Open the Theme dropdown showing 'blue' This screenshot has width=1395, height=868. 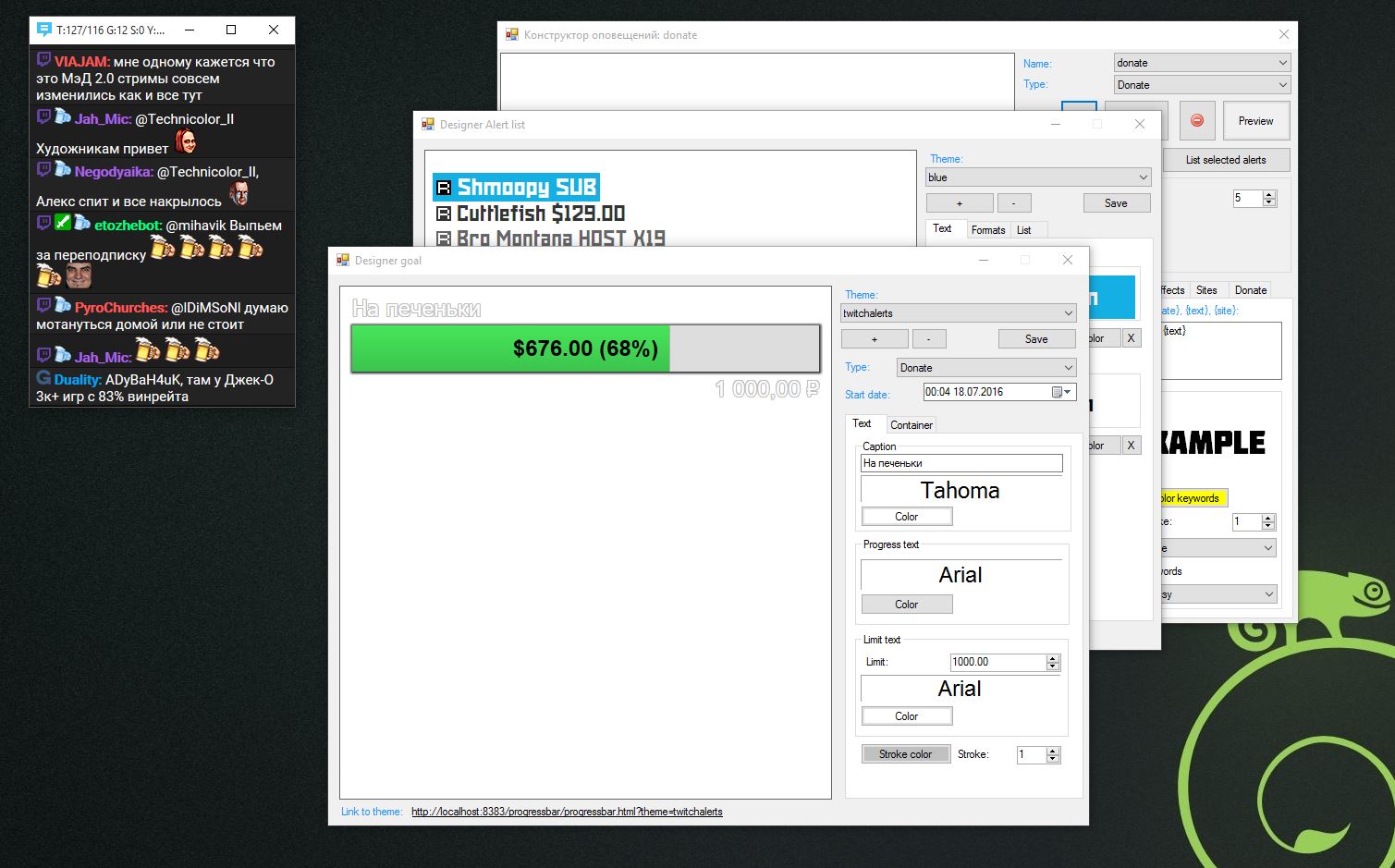(x=1037, y=177)
